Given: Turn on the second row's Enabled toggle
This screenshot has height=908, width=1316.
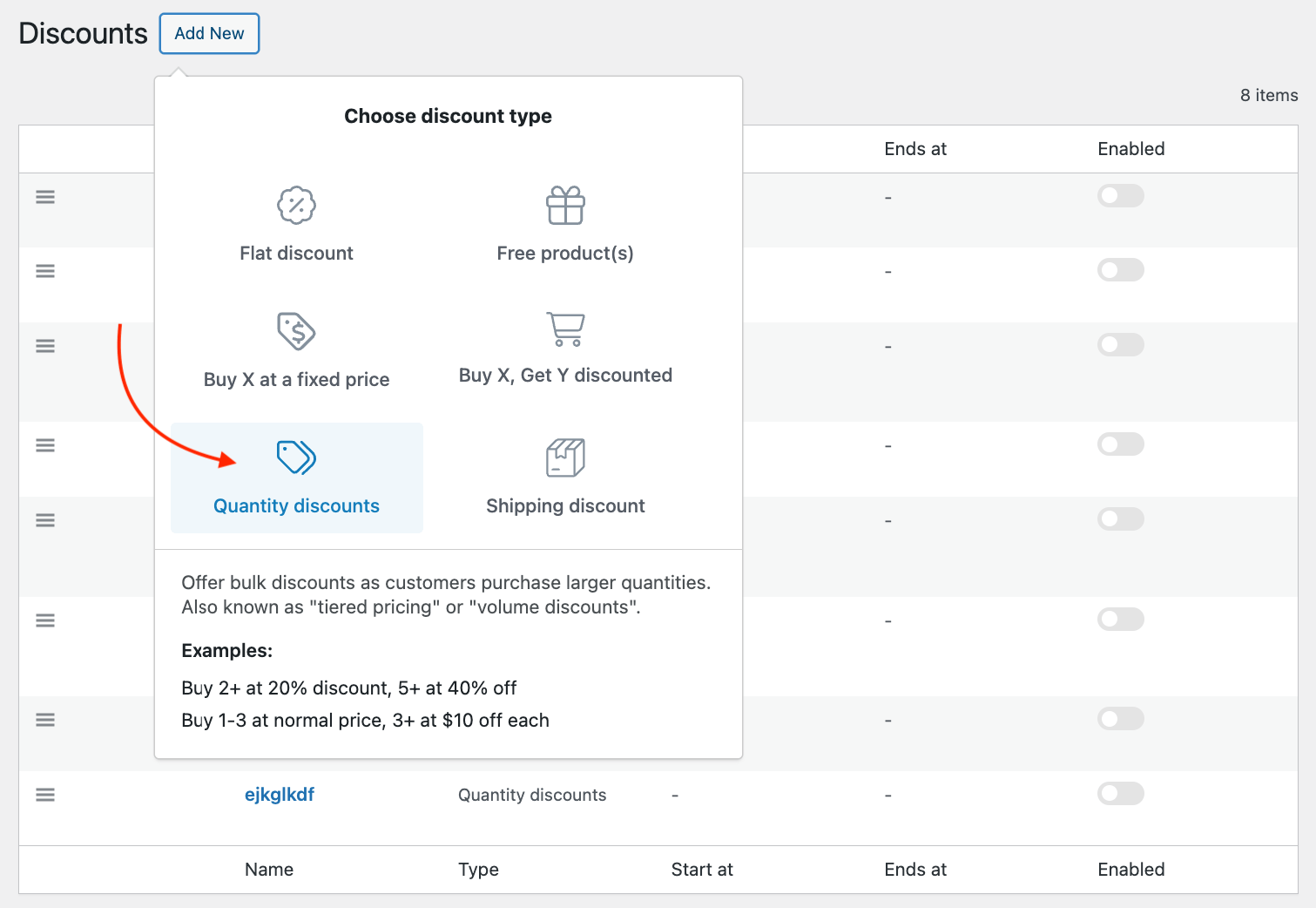Looking at the screenshot, I should point(1120,270).
